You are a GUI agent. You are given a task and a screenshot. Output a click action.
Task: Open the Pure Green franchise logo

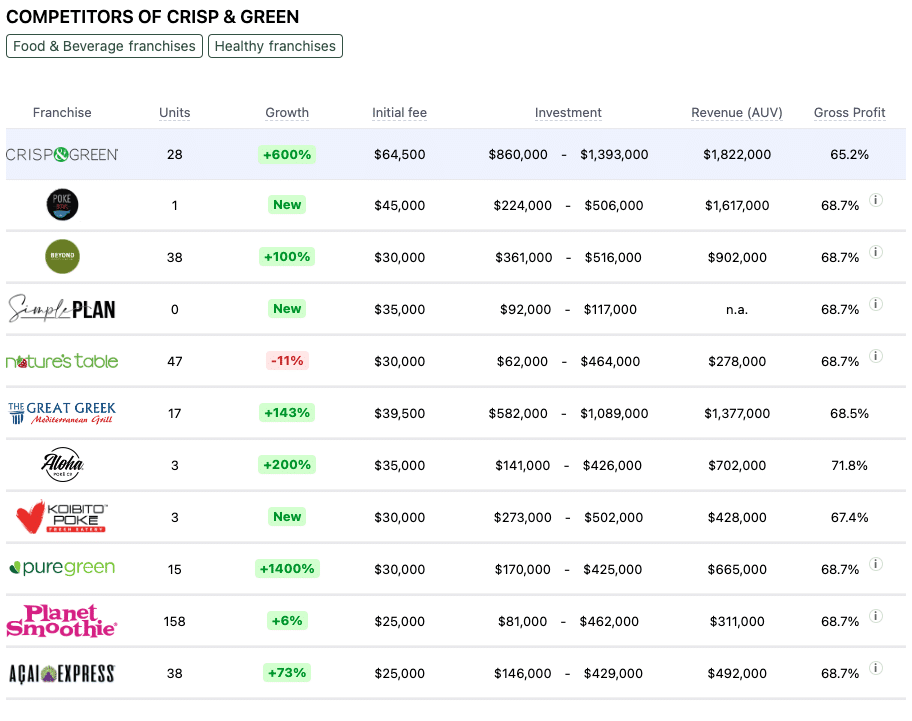pyautogui.click(x=62, y=567)
